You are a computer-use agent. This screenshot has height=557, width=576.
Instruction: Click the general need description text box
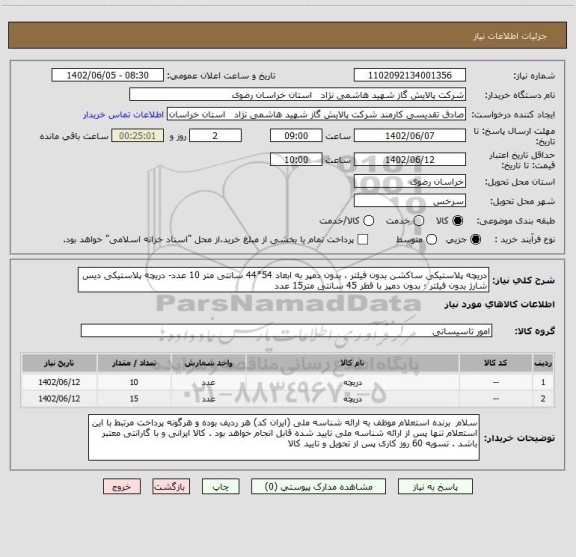click(284, 280)
